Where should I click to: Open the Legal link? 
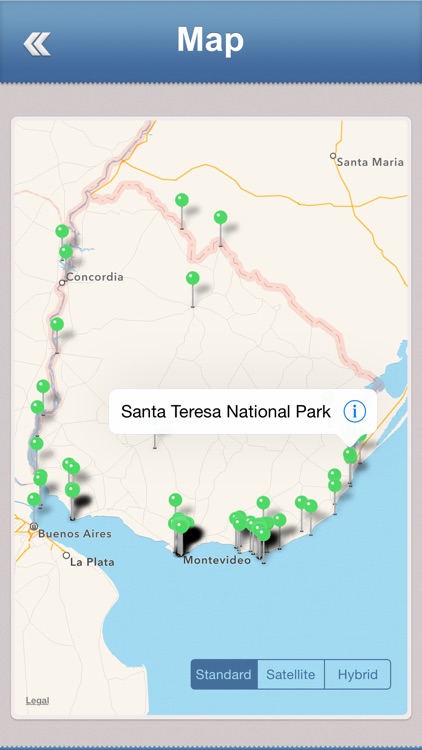click(x=37, y=701)
